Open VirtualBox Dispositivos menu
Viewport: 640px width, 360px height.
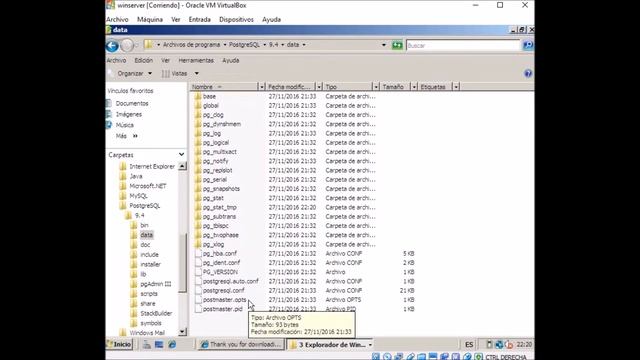tap(236, 20)
